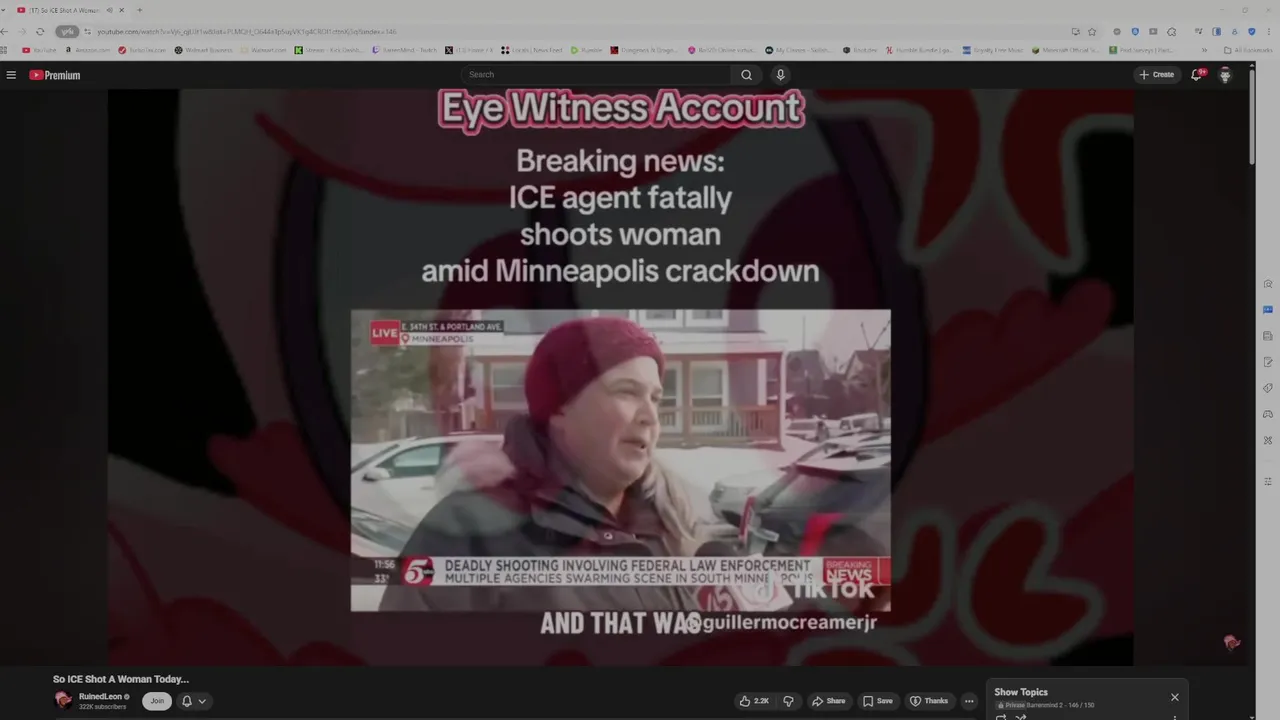The image size is (1280, 720).
Task: Open the Kick Dashboard bookmark
Action: tap(329, 50)
